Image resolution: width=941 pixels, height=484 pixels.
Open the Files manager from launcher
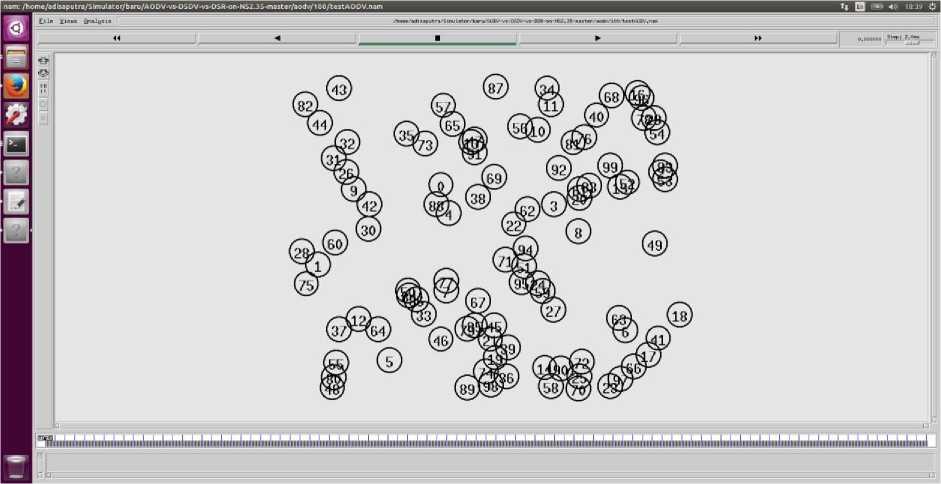click(16, 58)
